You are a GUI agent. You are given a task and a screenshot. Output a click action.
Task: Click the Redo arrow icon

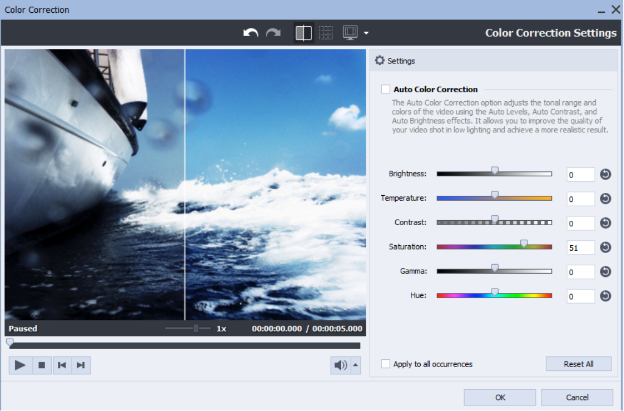click(x=273, y=33)
